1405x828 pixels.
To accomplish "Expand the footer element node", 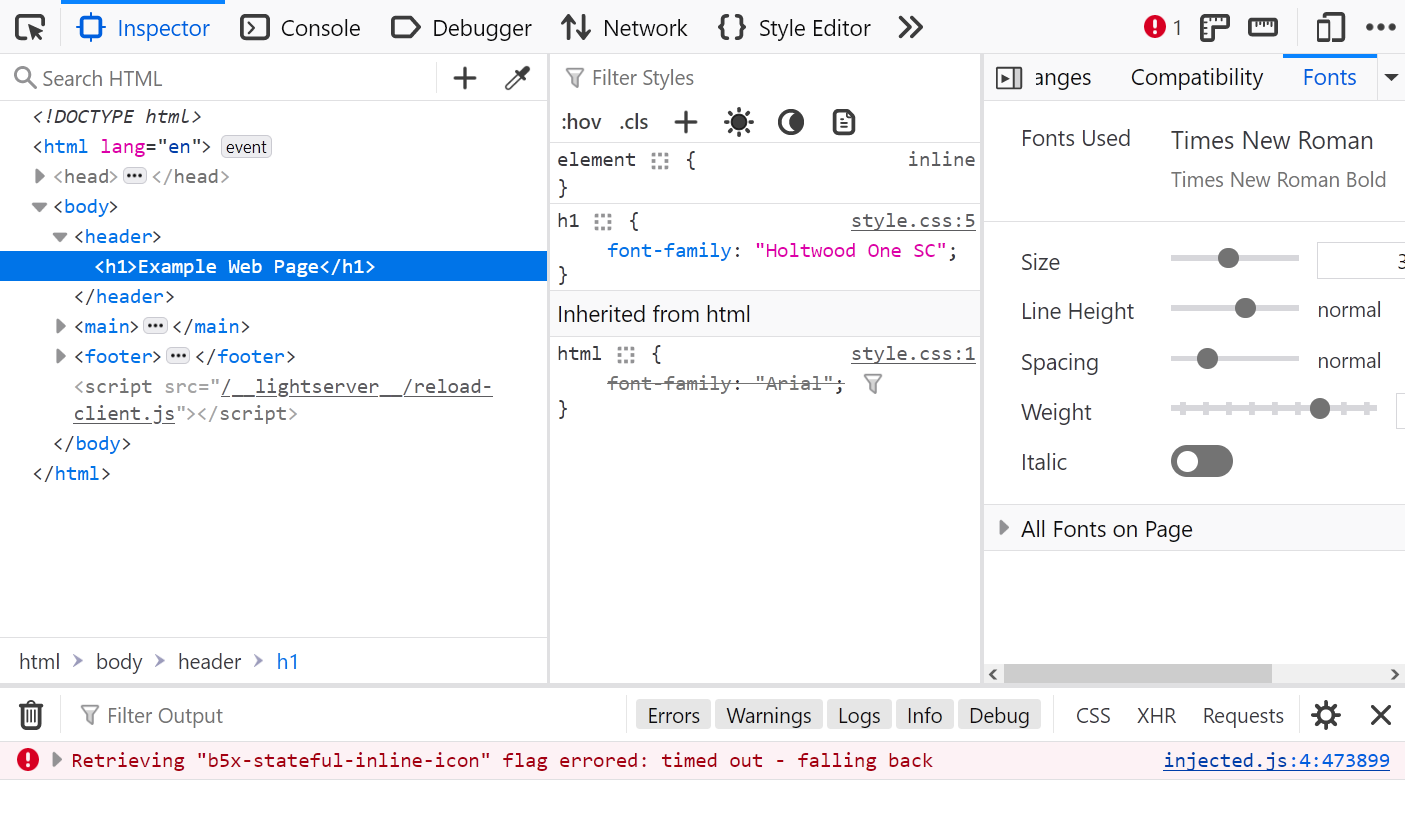I will (62, 357).
